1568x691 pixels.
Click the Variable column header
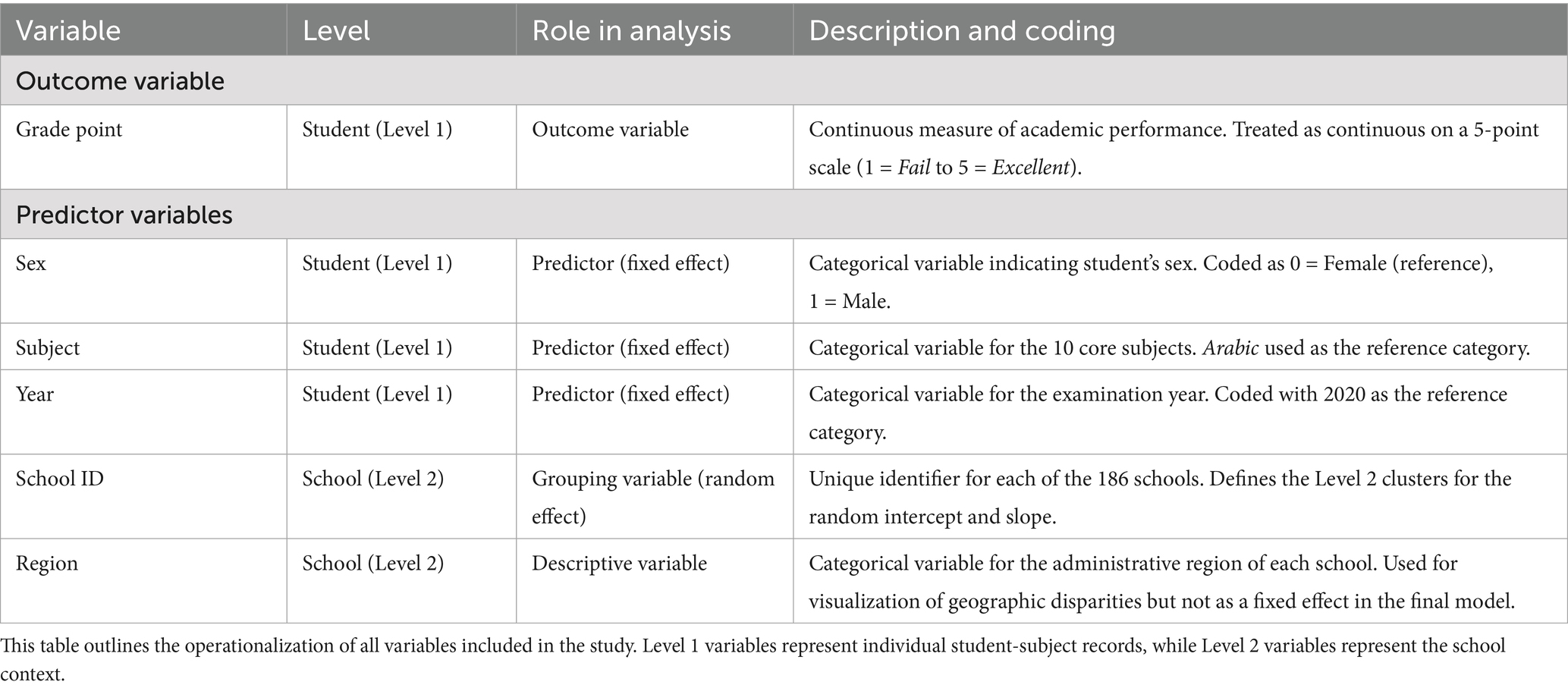(68, 30)
